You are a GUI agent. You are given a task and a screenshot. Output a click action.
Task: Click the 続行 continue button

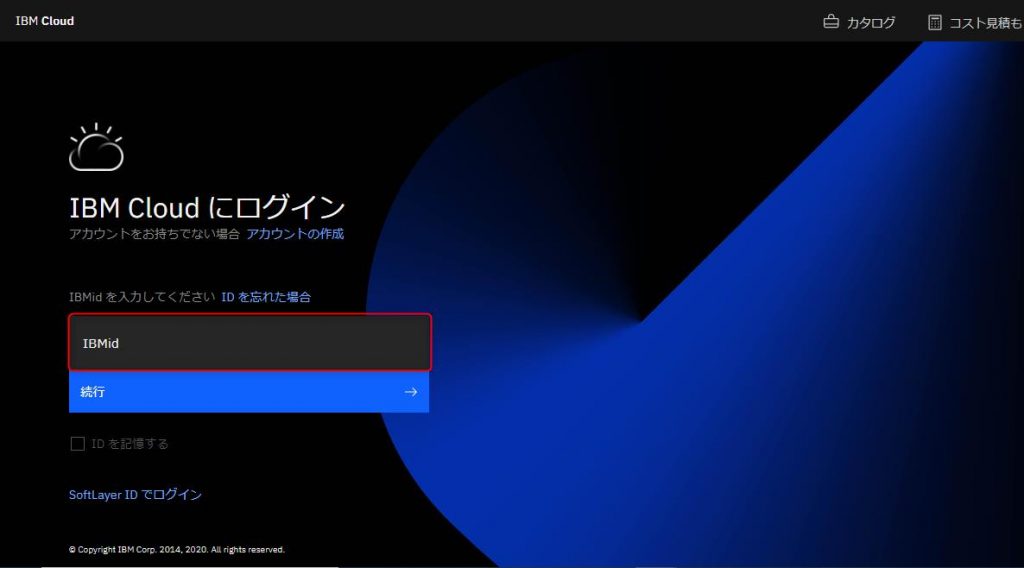point(249,392)
